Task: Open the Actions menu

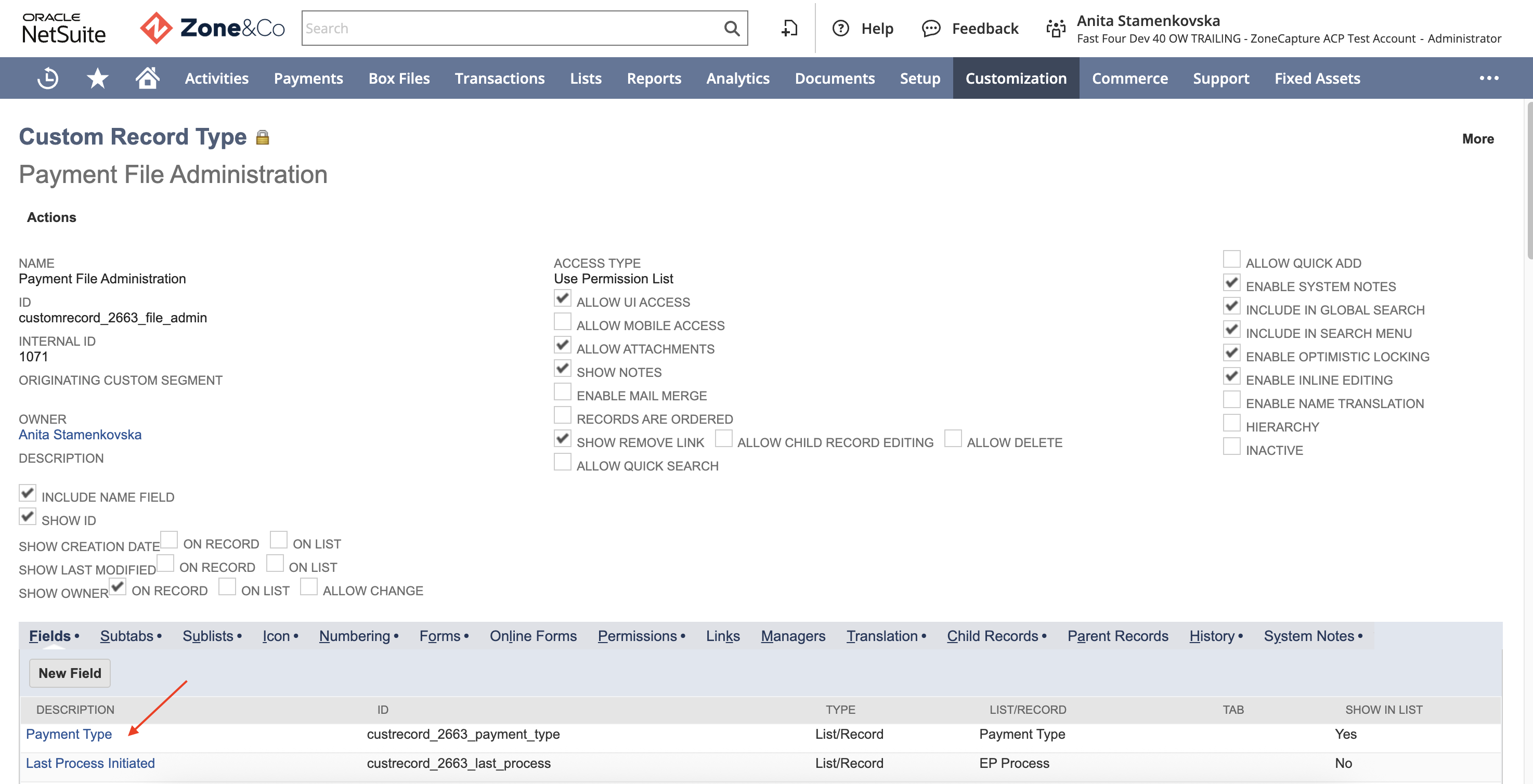Action: click(x=51, y=217)
